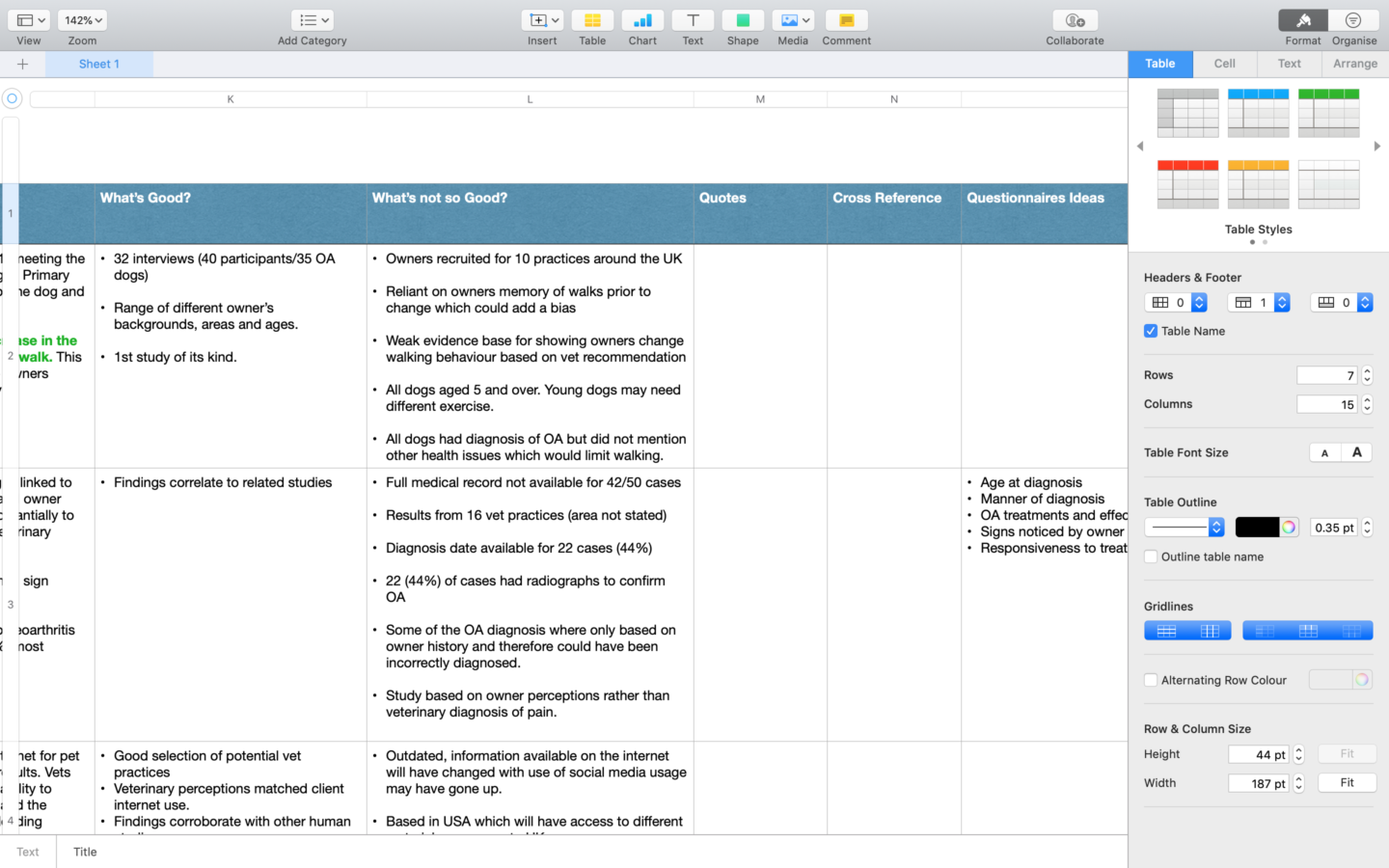Screen dimensions: 1389x868
Task: Add a Text box
Action: (693, 20)
